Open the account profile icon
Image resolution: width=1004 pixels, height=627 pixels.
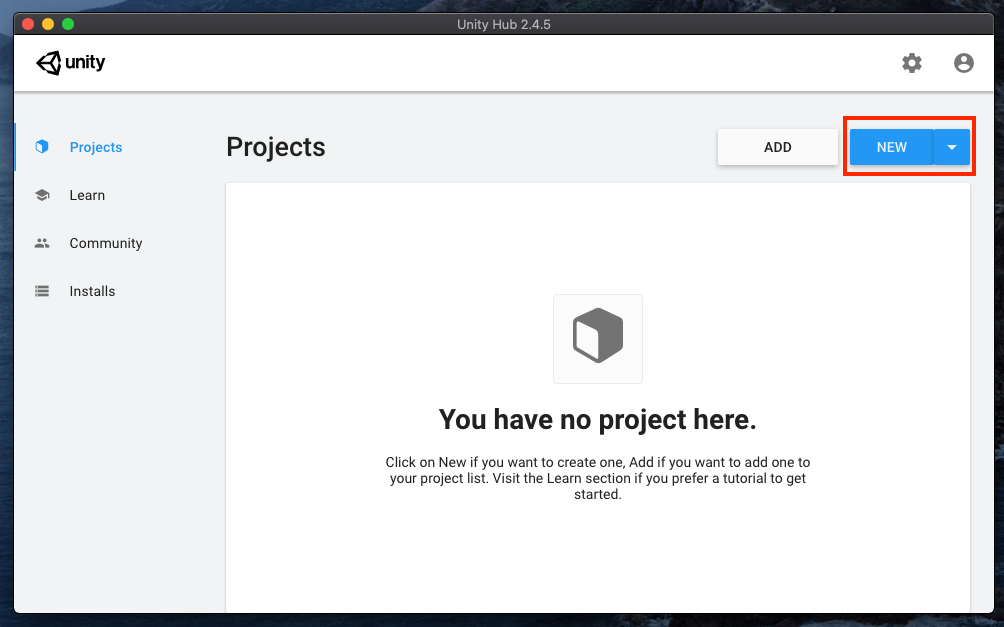pos(963,63)
